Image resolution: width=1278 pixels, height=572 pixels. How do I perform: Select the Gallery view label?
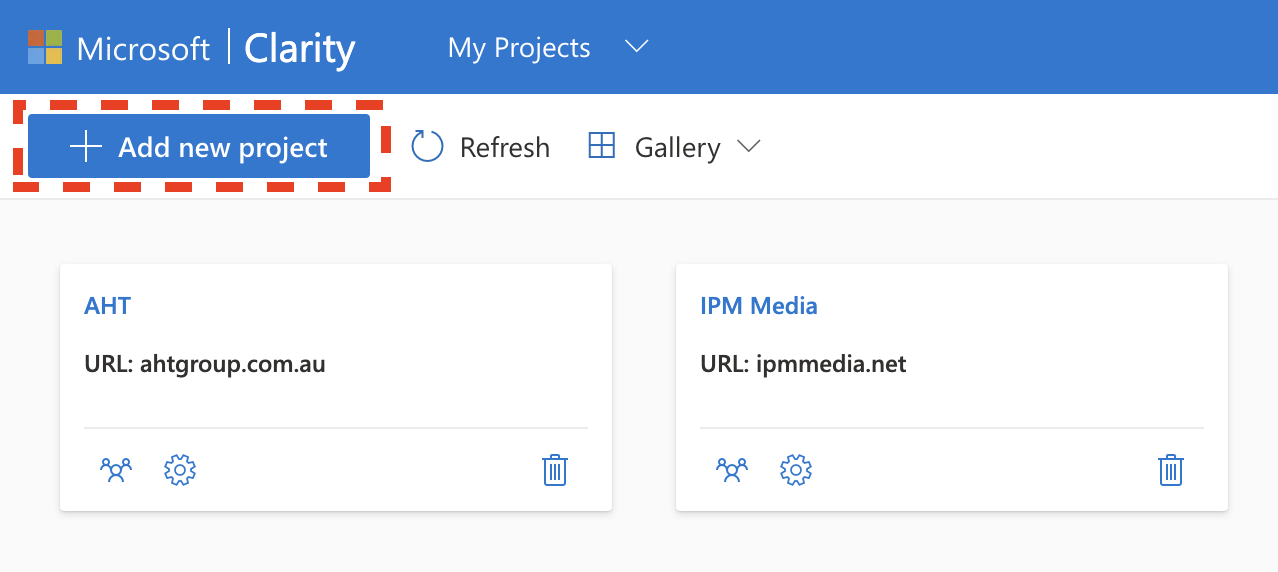[677, 147]
